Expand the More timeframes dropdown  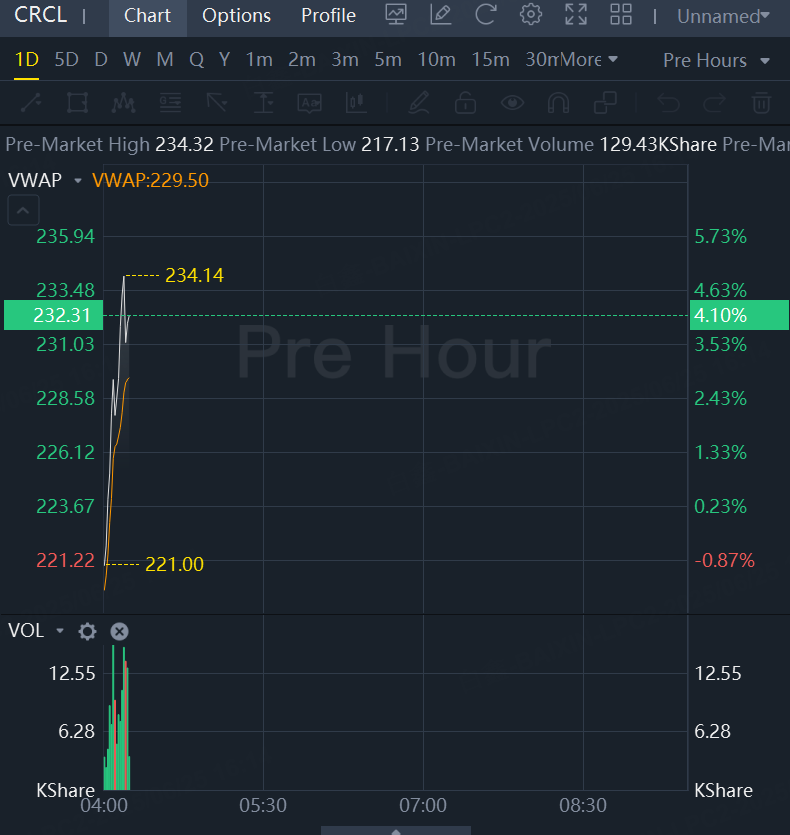pyautogui.click(x=589, y=60)
